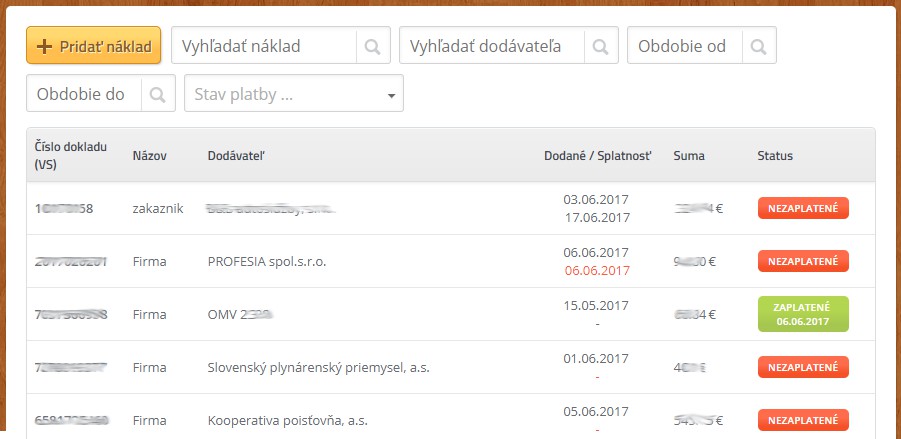901x439 pixels.
Task: Click search icon in Obdobie do field
Action: pos(158,94)
